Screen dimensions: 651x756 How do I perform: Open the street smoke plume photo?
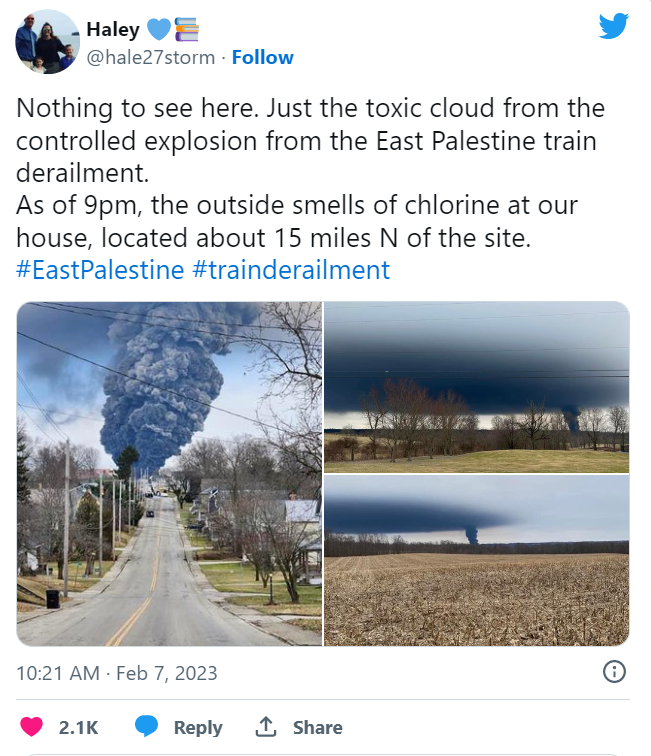point(169,473)
